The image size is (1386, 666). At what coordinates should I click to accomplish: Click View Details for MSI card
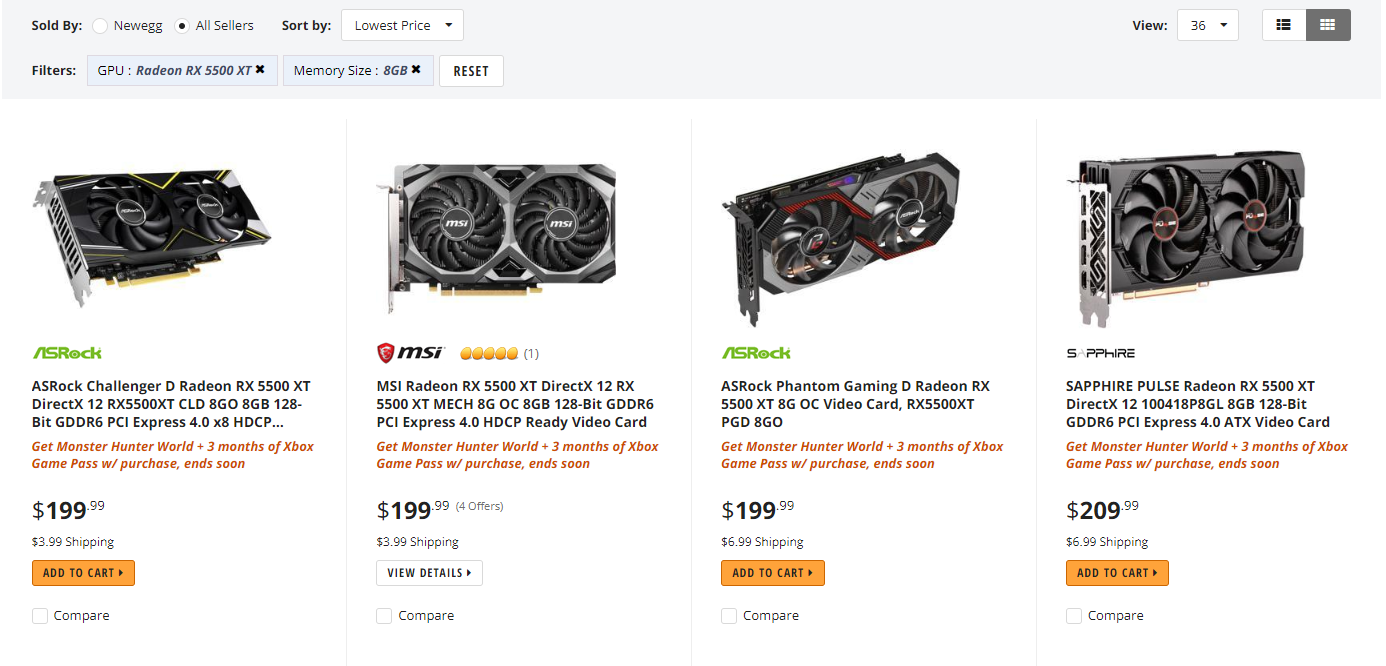coord(430,573)
